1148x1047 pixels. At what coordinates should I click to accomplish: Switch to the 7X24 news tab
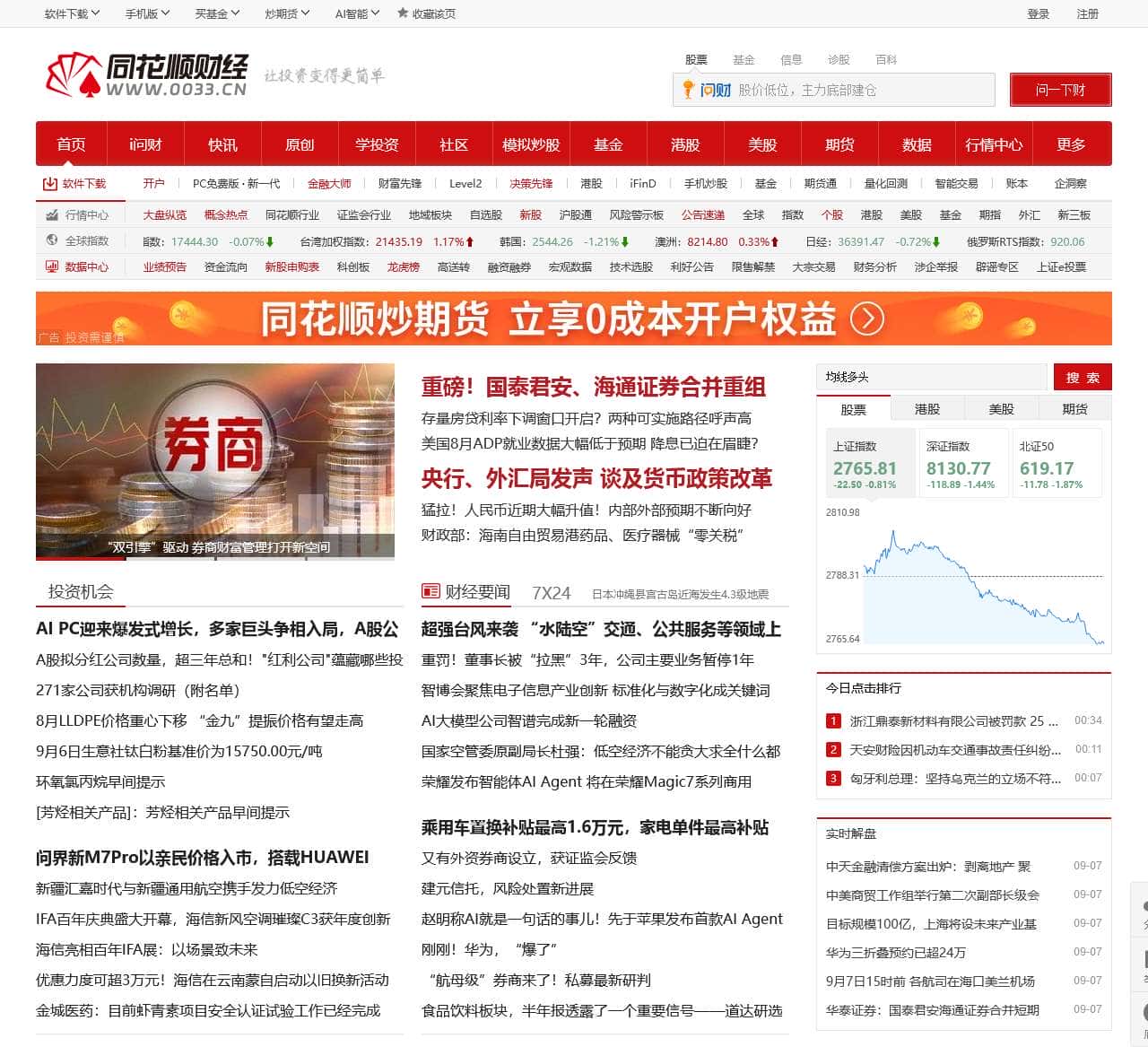click(x=551, y=593)
